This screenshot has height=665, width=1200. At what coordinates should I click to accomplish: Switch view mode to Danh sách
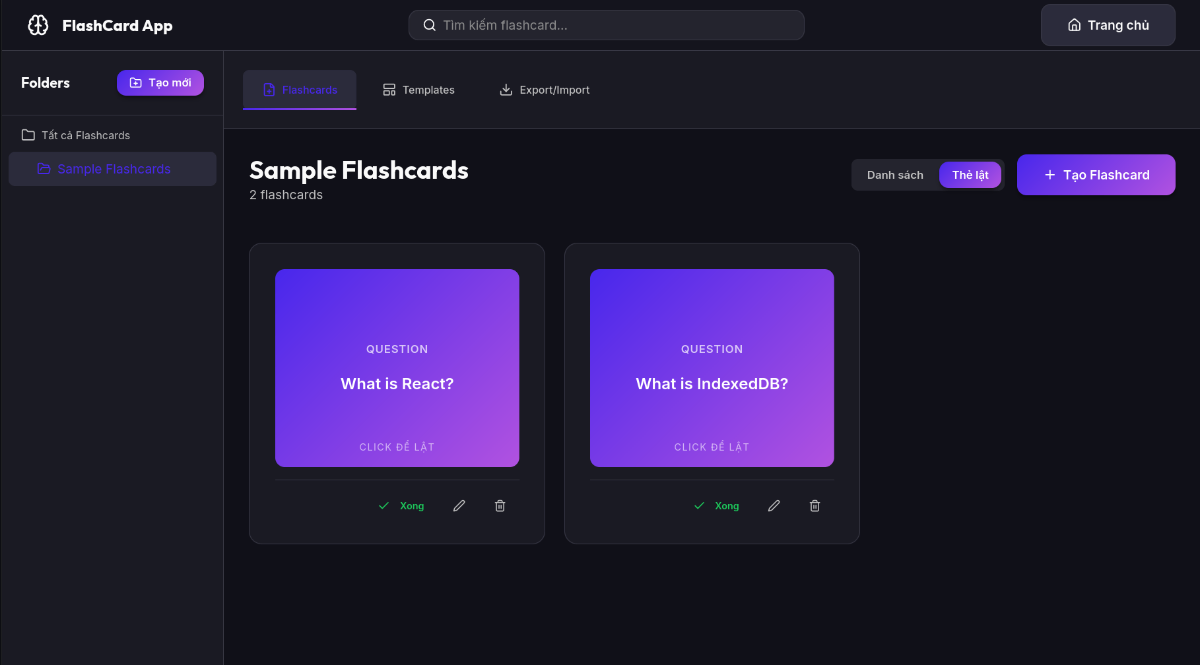point(893,174)
